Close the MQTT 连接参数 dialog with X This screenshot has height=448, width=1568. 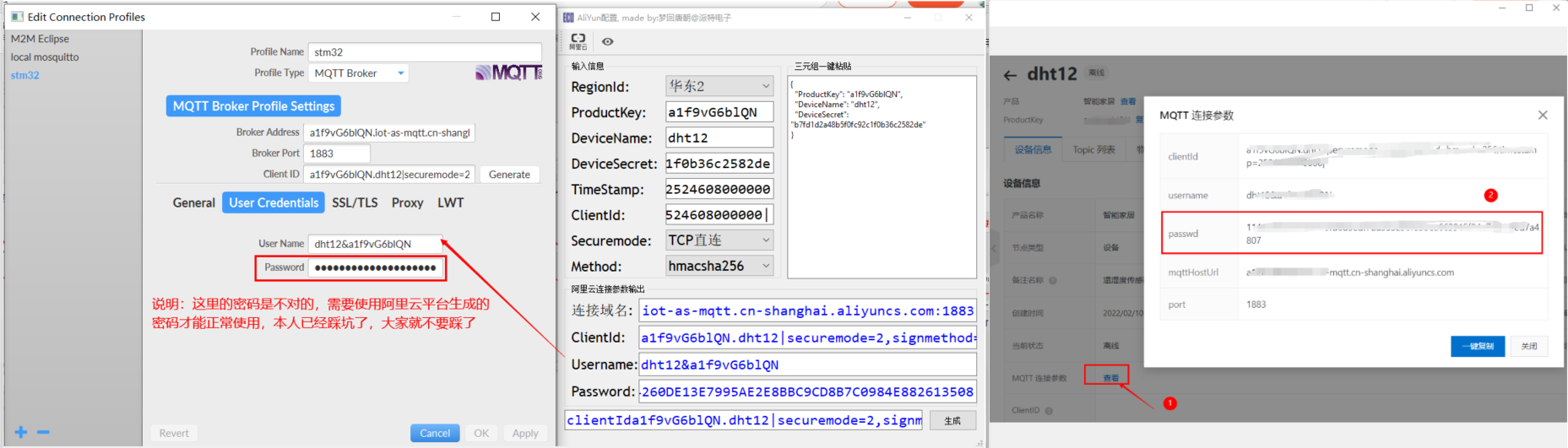tap(1543, 115)
